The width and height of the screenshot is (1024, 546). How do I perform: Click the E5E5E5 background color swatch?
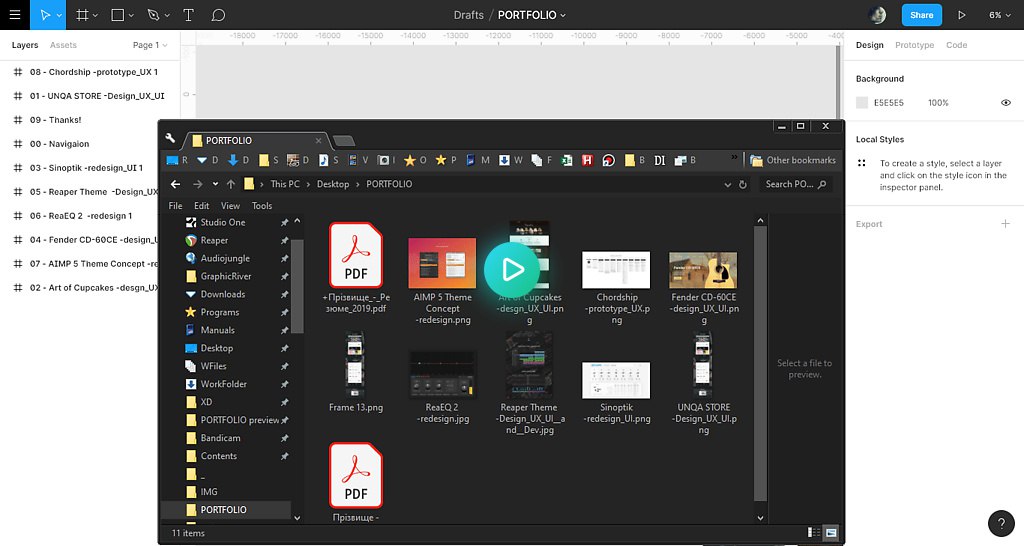point(862,103)
